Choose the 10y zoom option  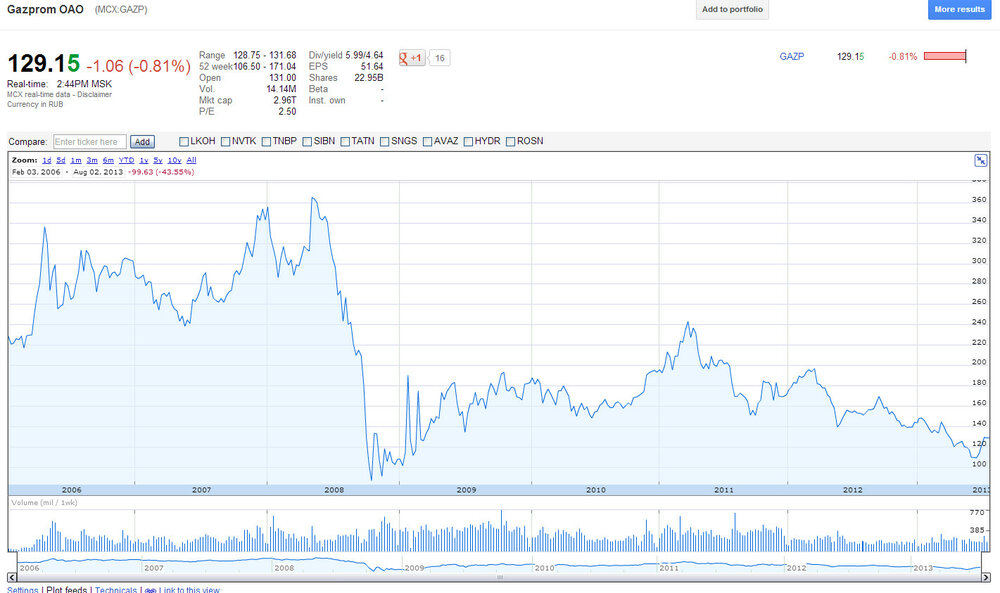[x=174, y=160]
